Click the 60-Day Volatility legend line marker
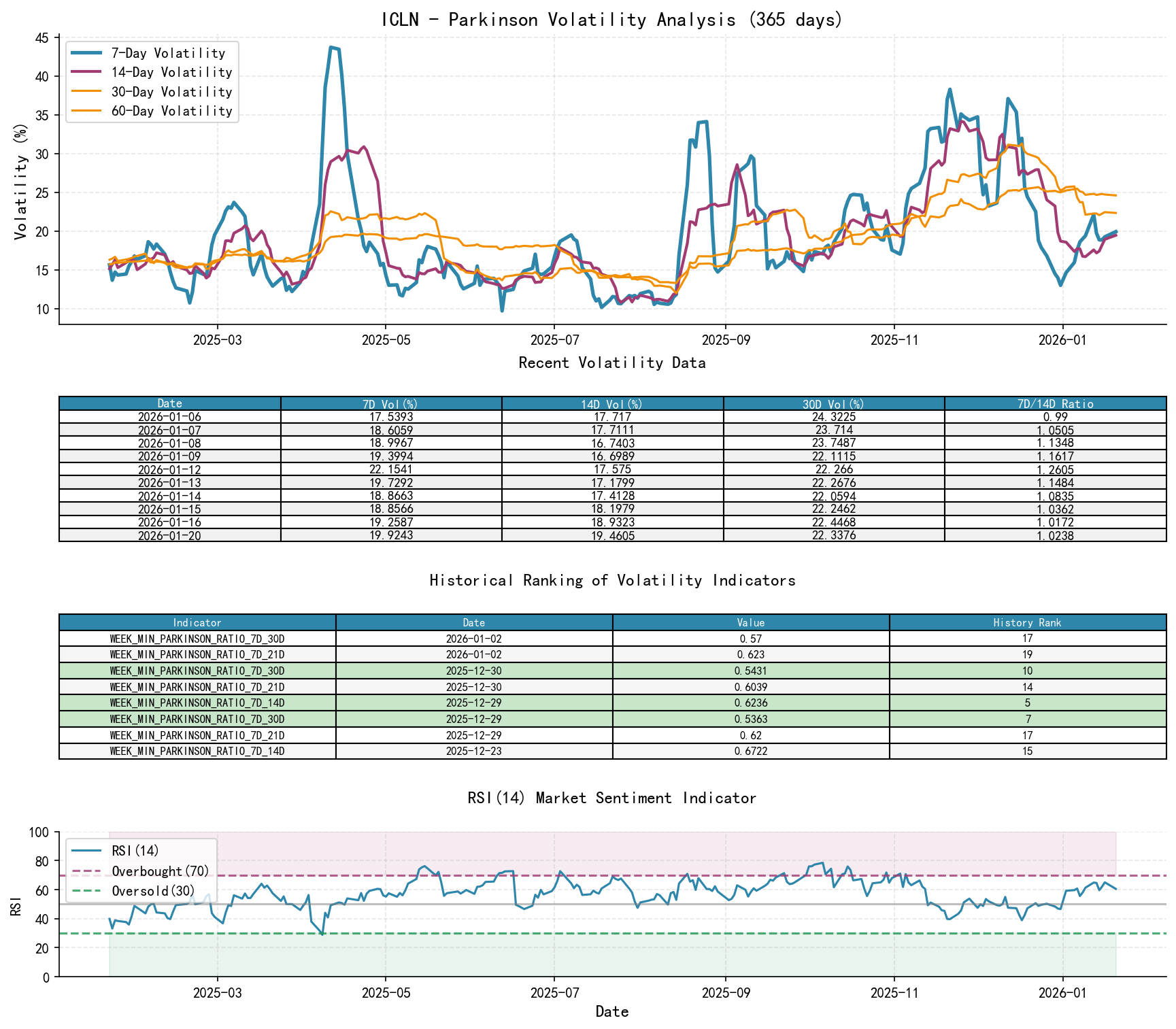Screen dimensions: 1176x1029 pos(85,112)
